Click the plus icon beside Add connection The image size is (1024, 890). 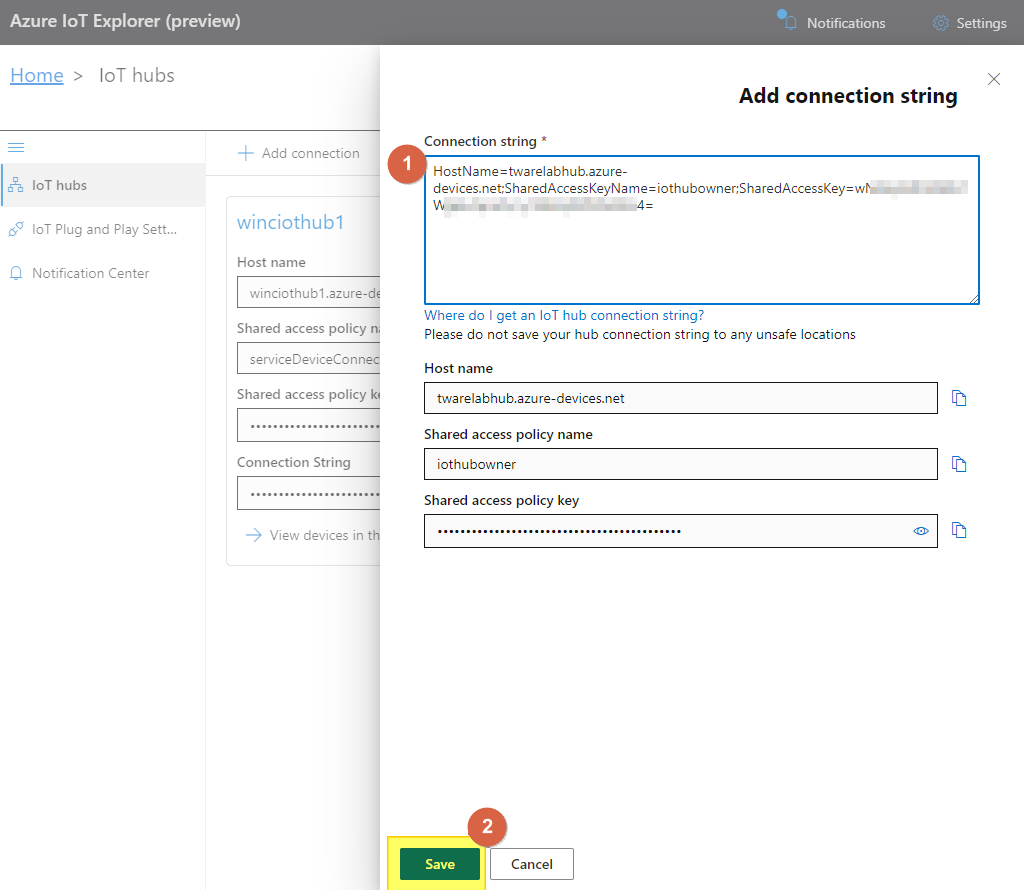click(246, 153)
